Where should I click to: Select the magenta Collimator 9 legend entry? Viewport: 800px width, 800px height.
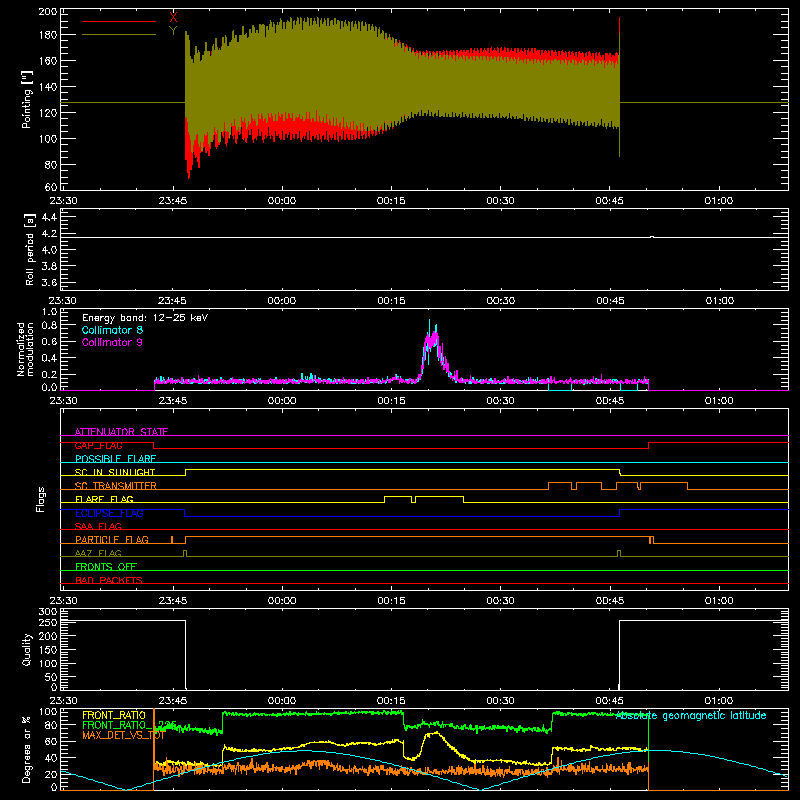[x=112, y=342]
